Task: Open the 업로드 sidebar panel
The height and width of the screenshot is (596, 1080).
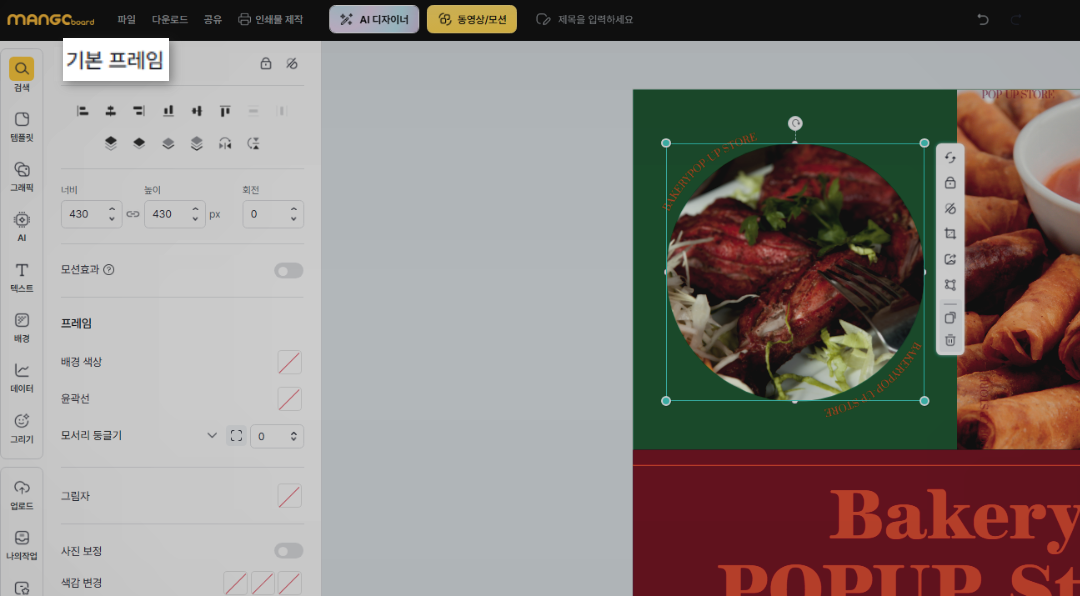Action: click(x=22, y=494)
